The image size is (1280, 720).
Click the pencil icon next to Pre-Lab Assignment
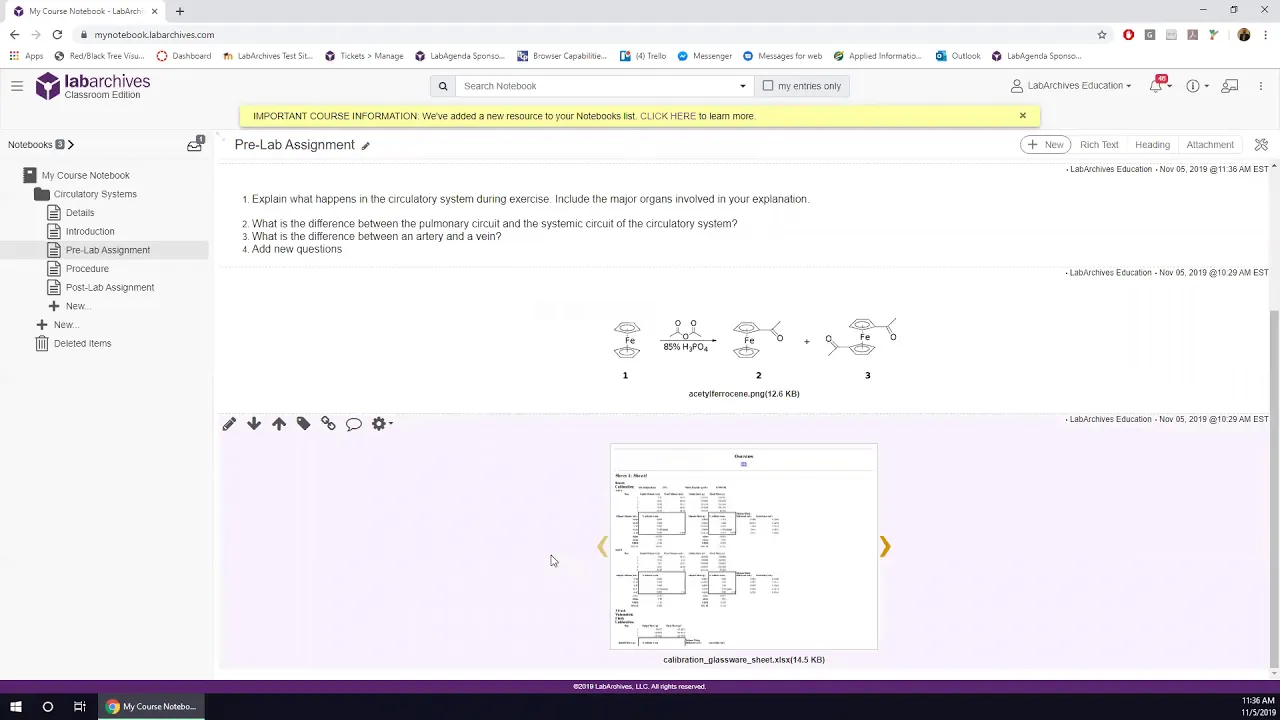(365, 146)
